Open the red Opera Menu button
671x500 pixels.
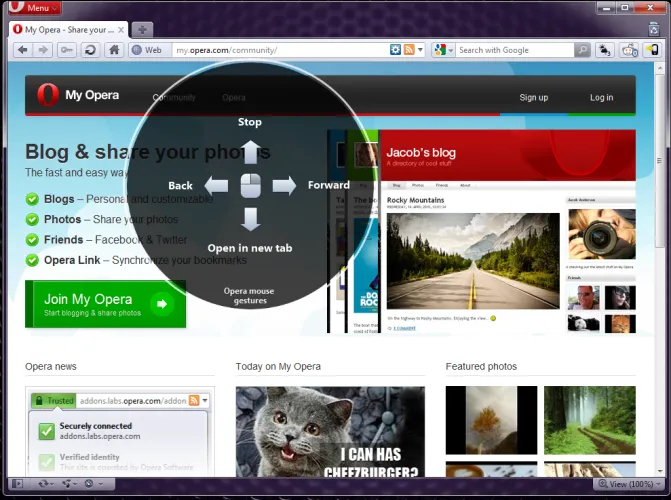tap(35, 7)
